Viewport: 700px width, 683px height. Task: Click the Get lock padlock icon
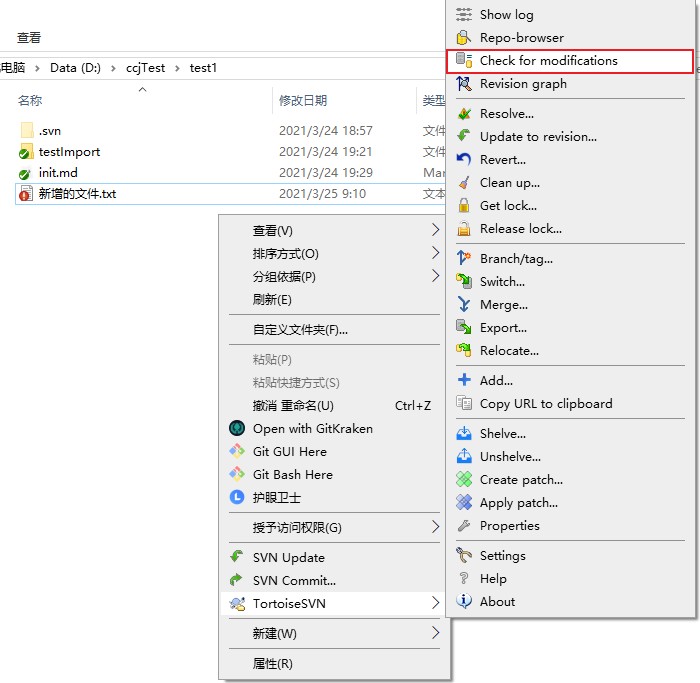[x=464, y=206]
